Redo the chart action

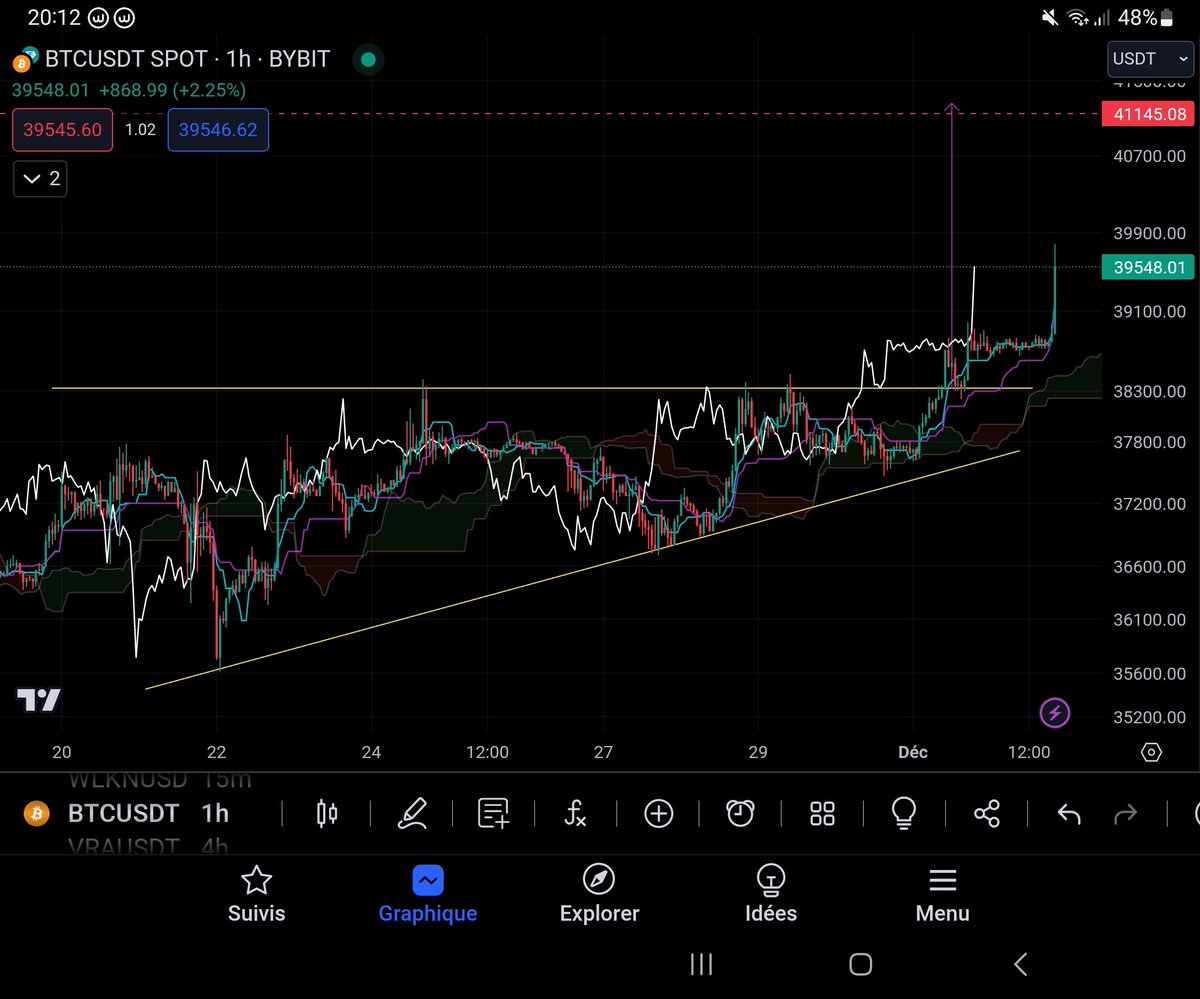point(1126,814)
